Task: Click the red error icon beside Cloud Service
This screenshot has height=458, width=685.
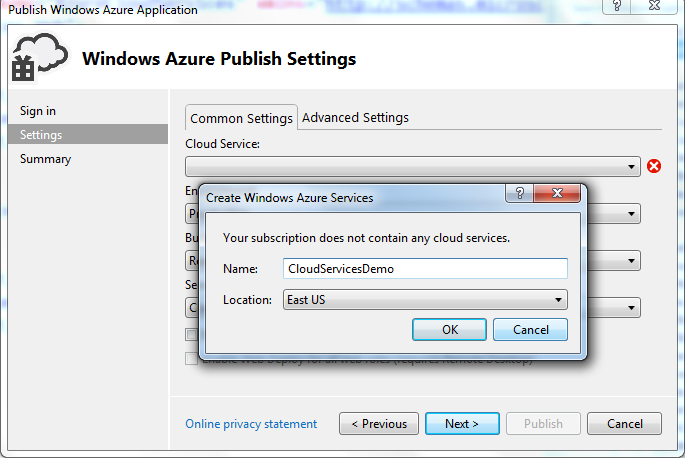Action: coord(654,166)
